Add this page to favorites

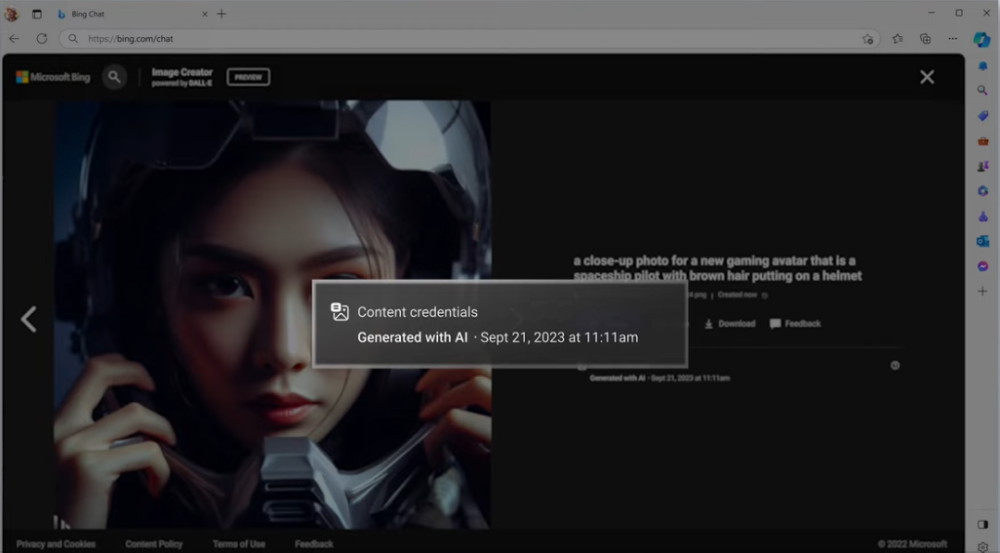867,39
